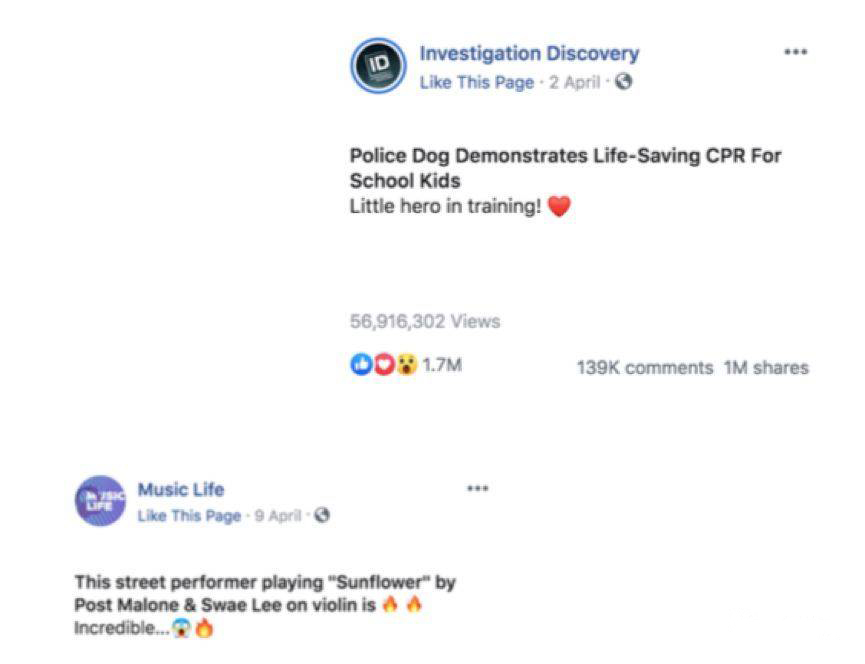
Task: Open Music Life page avatar
Action: pos(100,501)
